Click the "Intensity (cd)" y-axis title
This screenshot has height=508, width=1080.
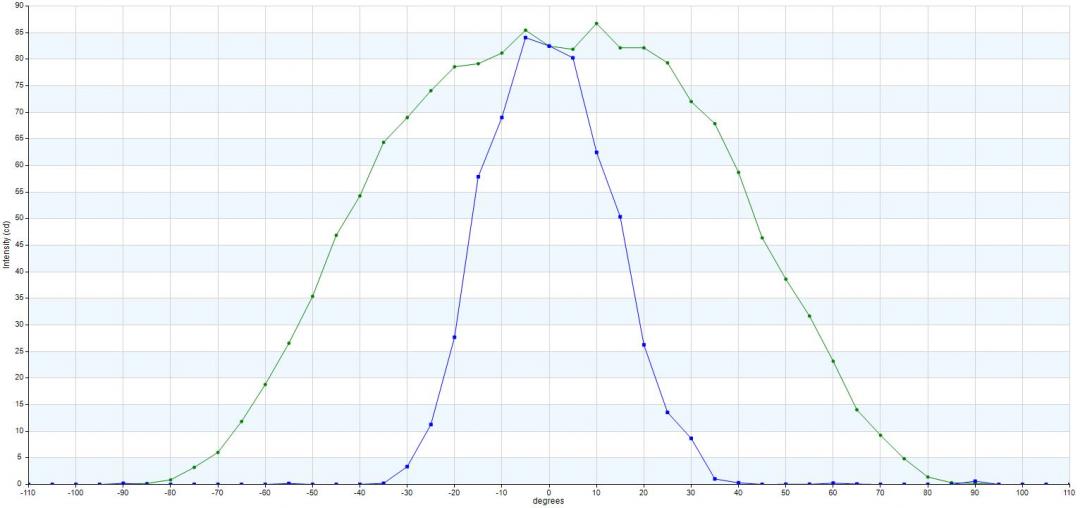6,245
